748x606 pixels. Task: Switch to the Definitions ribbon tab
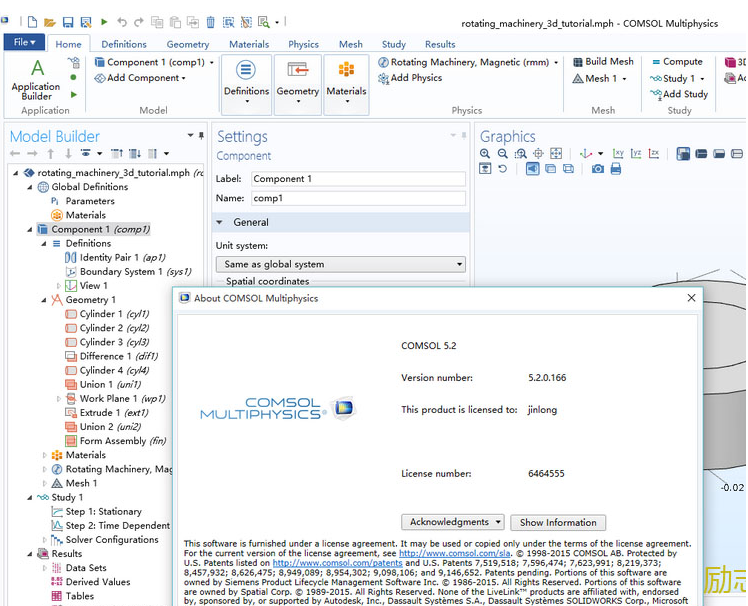124,44
